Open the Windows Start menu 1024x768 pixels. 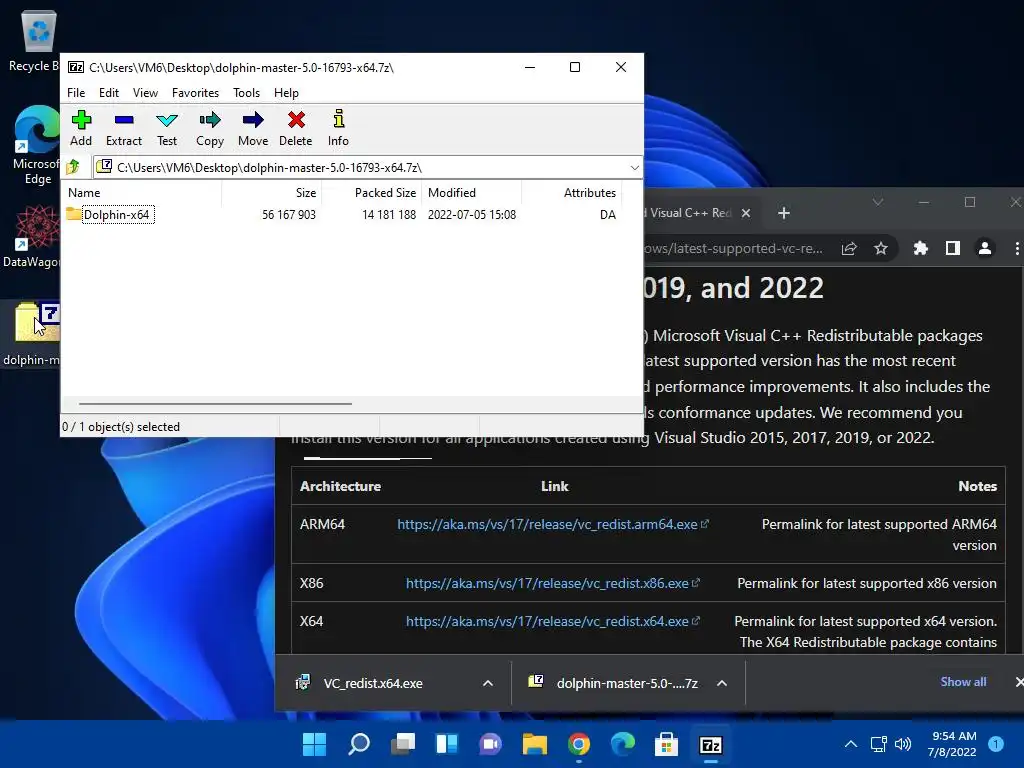coord(314,744)
